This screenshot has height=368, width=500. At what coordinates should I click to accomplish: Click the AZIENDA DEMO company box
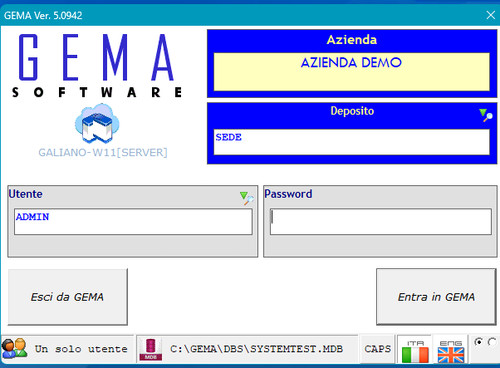pyautogui.click(x=352, y=72)
